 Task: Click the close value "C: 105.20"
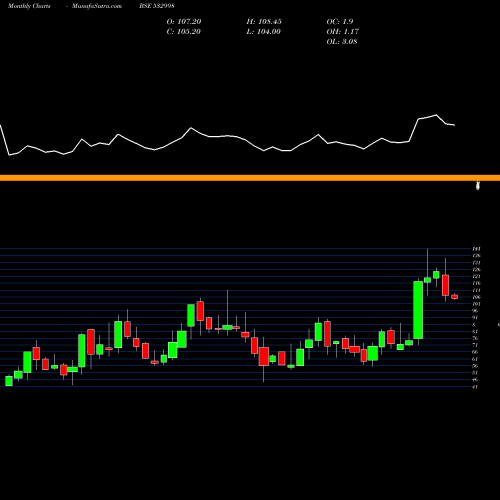[184, 32]
